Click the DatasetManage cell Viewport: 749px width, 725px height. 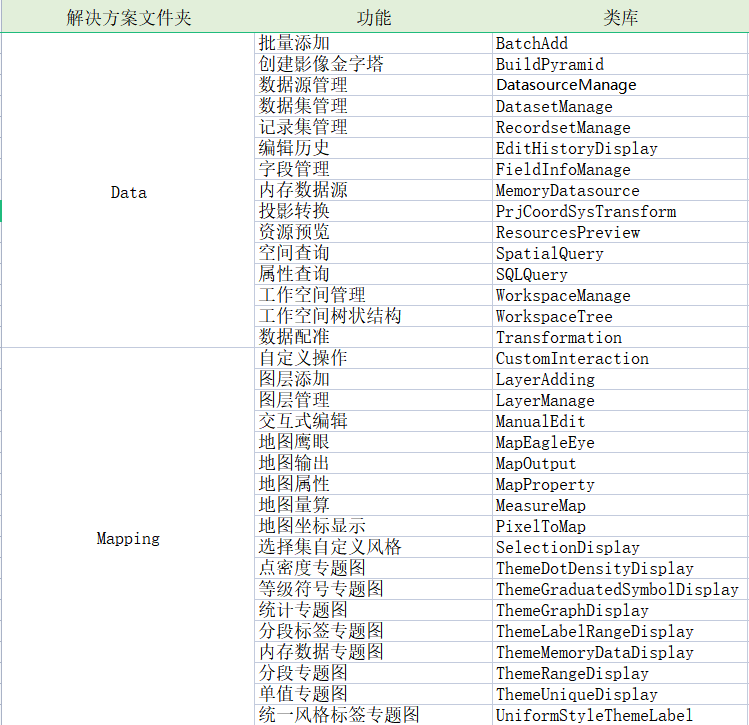click(620, 107)
